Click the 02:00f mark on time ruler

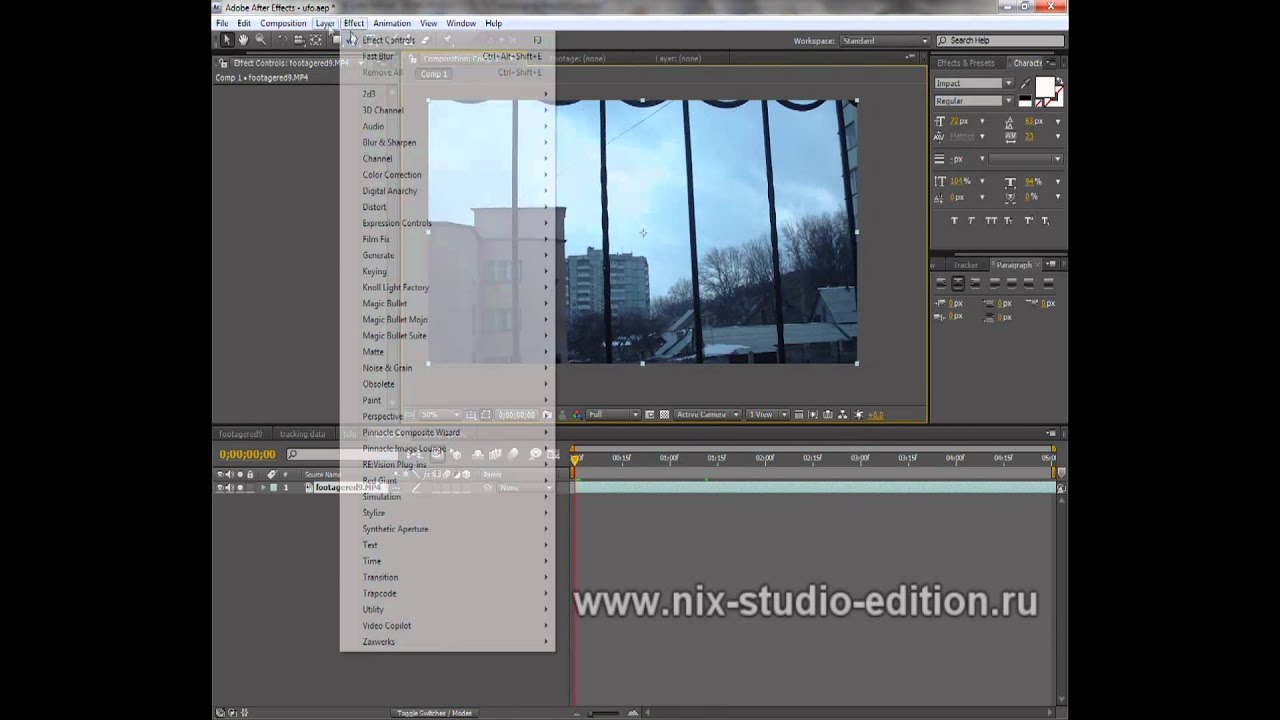click(x=765, y=458)
